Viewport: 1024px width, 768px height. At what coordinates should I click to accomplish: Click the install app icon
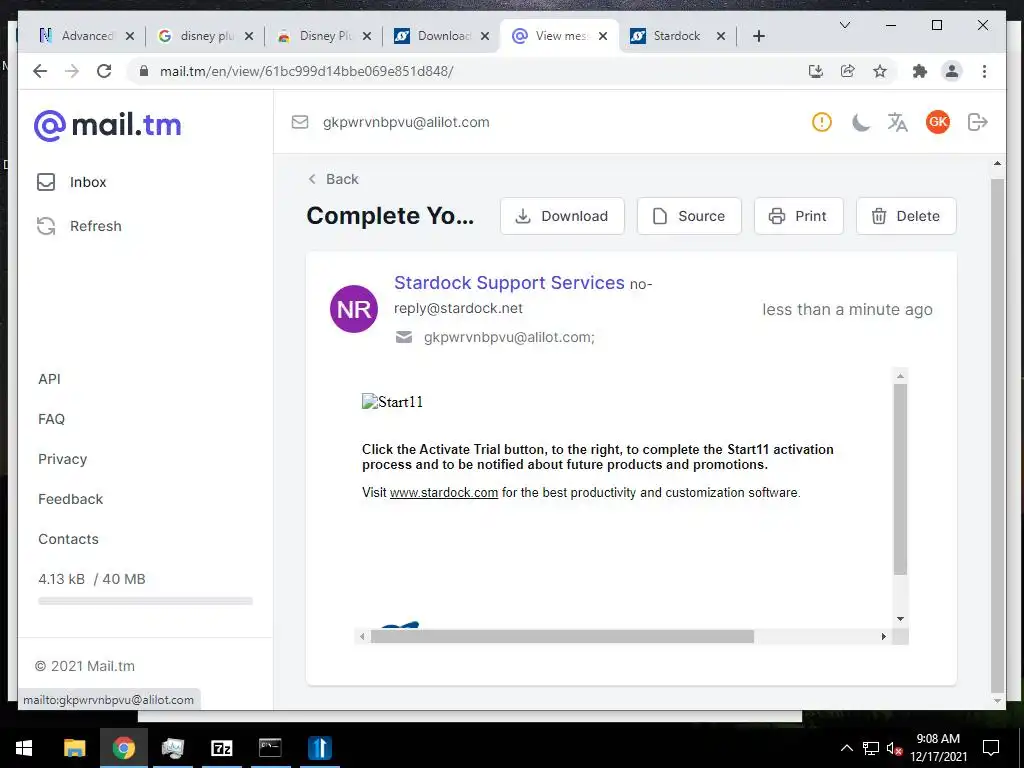click(x=816, y=71)
